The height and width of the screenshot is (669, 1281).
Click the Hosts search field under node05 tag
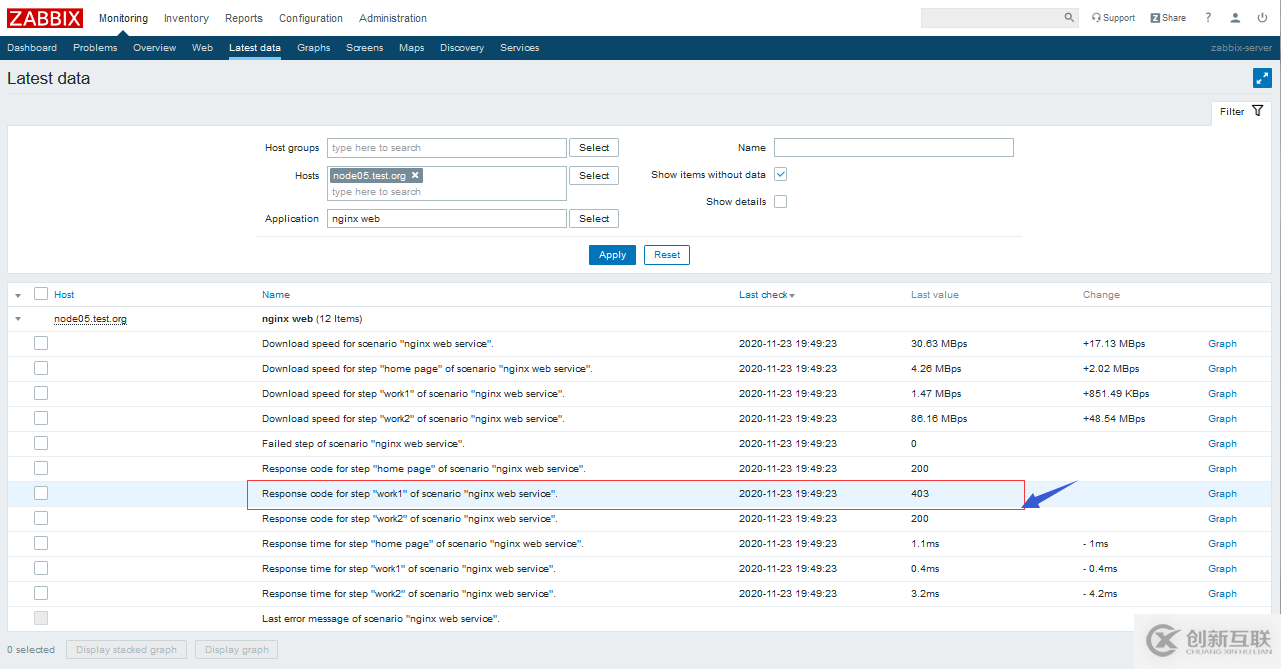(447, 192)
